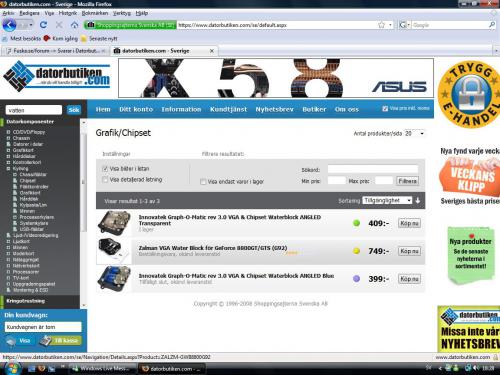The height and width of the screenshot is (375, 500).
Task: Open the Bokmärken menu
Action: [x=95, y=13]
